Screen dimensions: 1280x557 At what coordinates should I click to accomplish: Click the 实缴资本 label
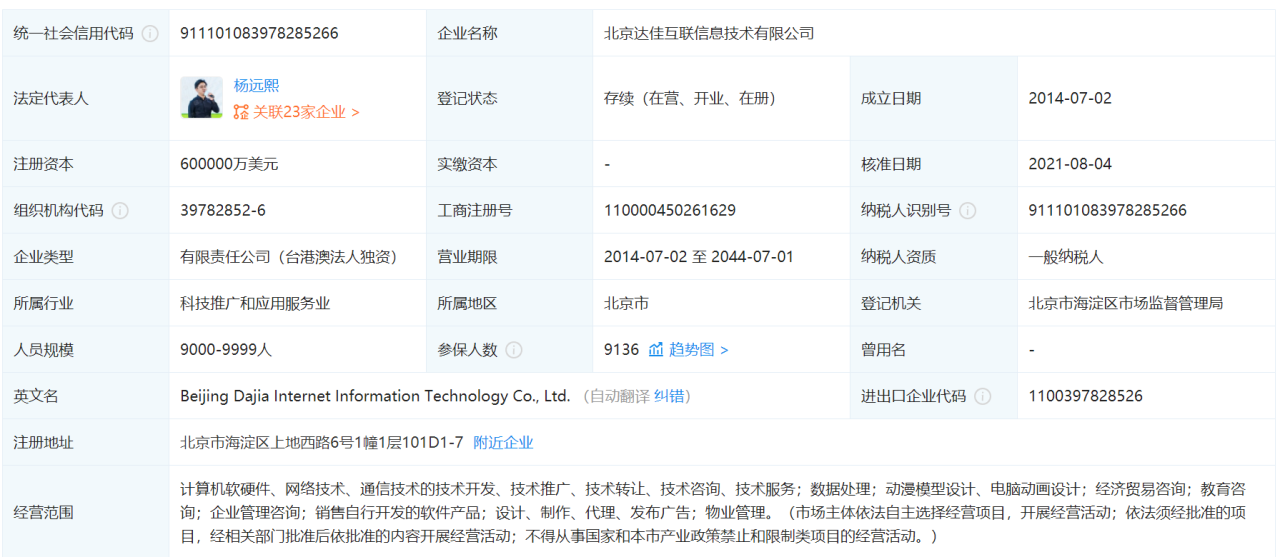(467, 164)
